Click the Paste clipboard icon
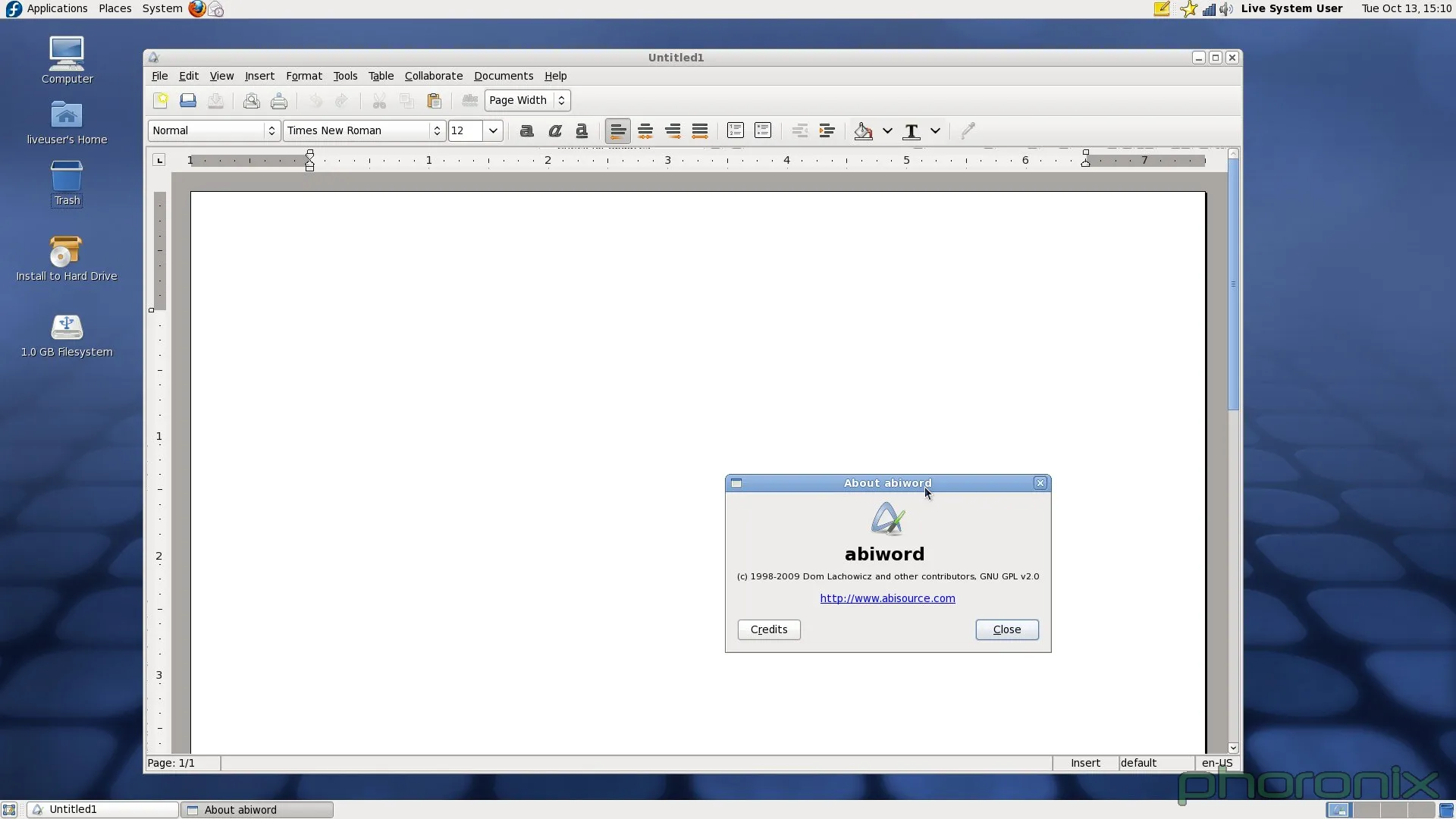The height and width of the screenshot is (819, 1456). pyautogui.click(x=435, y=100)
